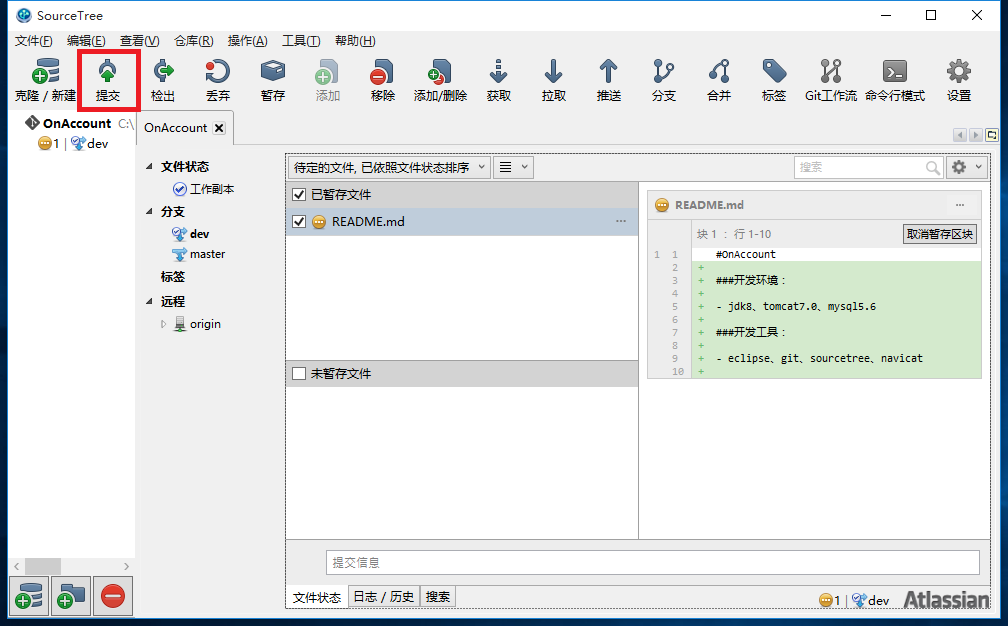
Task: Click the 提交信息 commit message field
Action: [x=652, y=562]
